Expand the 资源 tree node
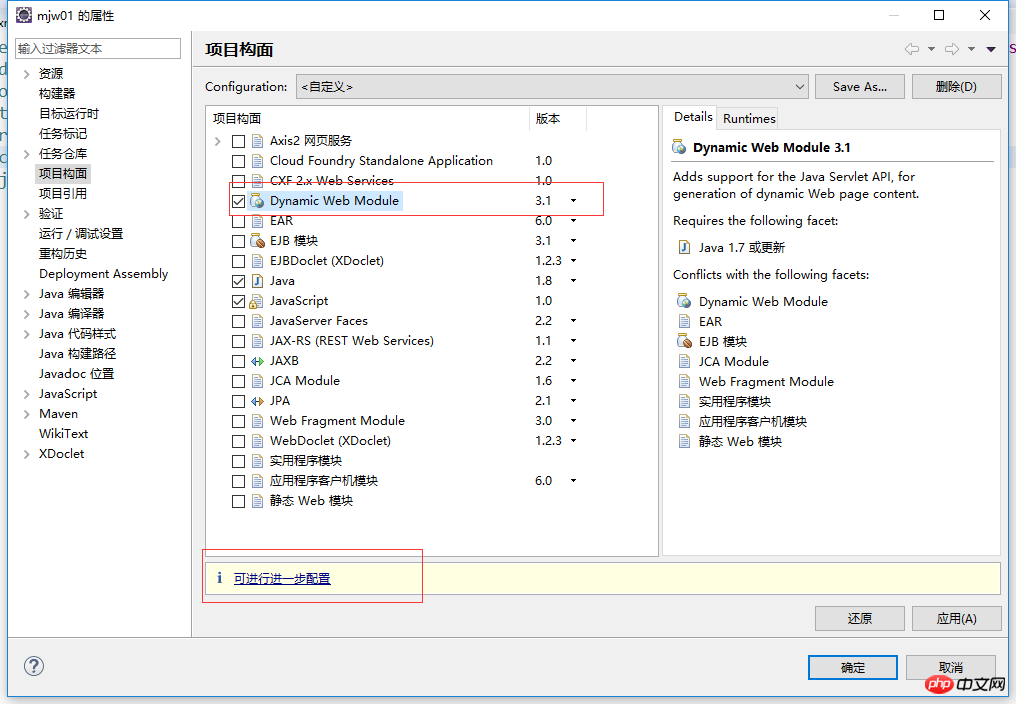This screenshot has height=704, width=1016. click(27, 74)
